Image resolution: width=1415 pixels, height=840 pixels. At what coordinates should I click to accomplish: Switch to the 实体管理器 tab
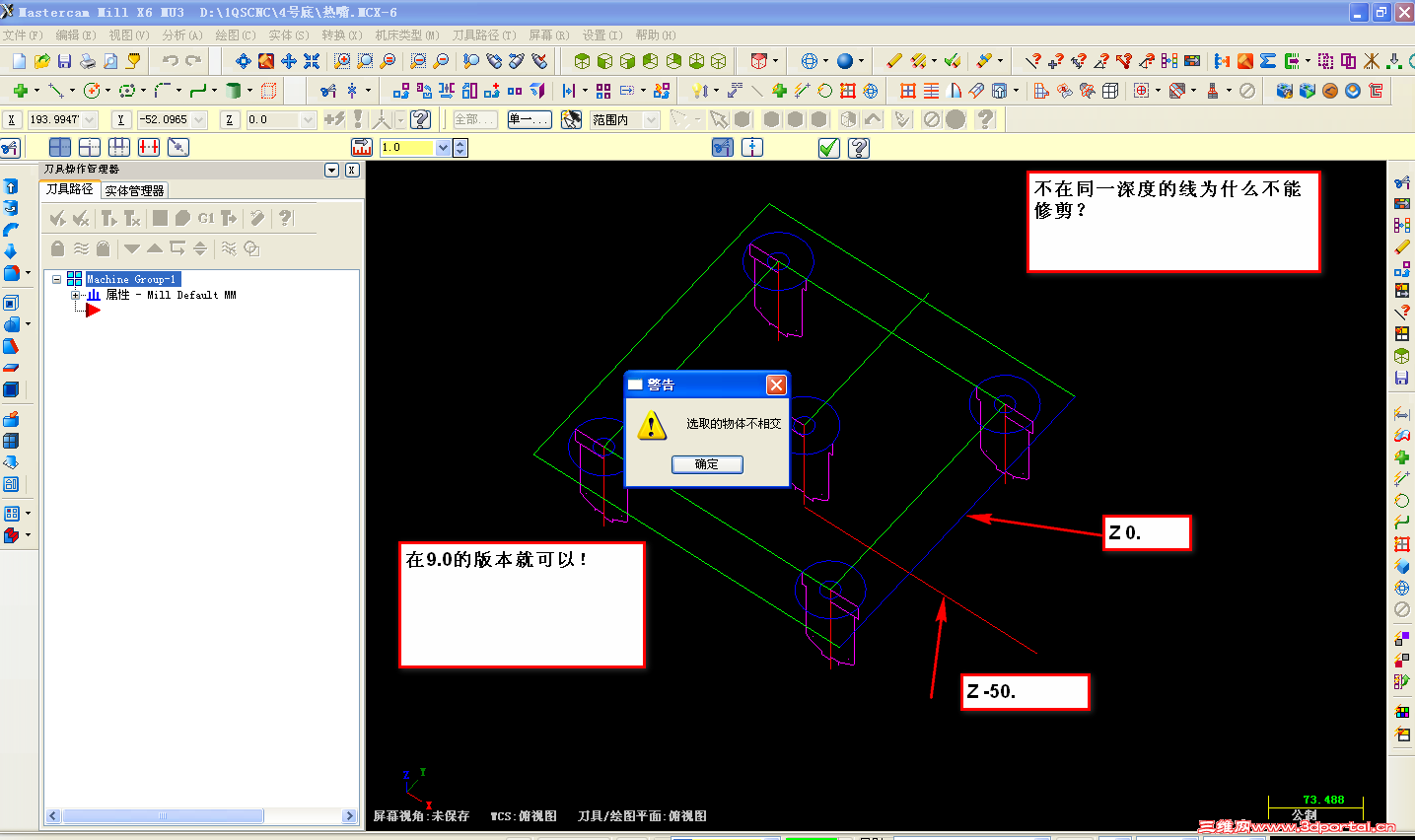(x=133, y=191)
